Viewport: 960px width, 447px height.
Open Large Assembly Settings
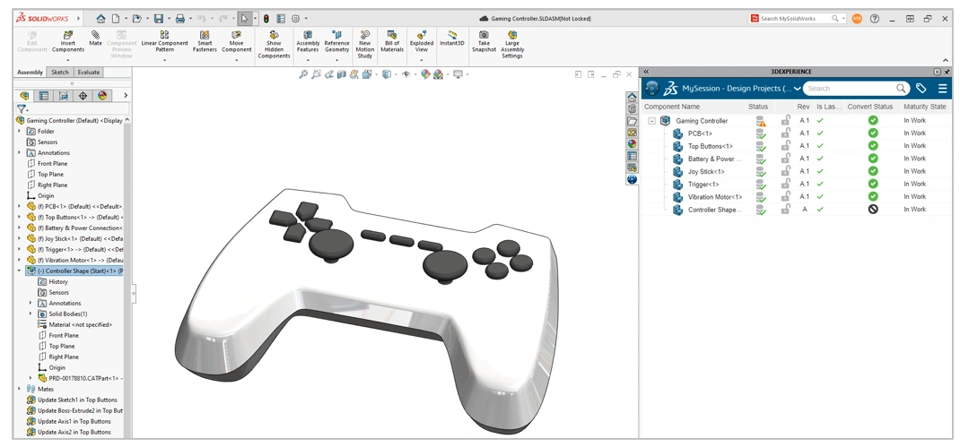[512, 45]
